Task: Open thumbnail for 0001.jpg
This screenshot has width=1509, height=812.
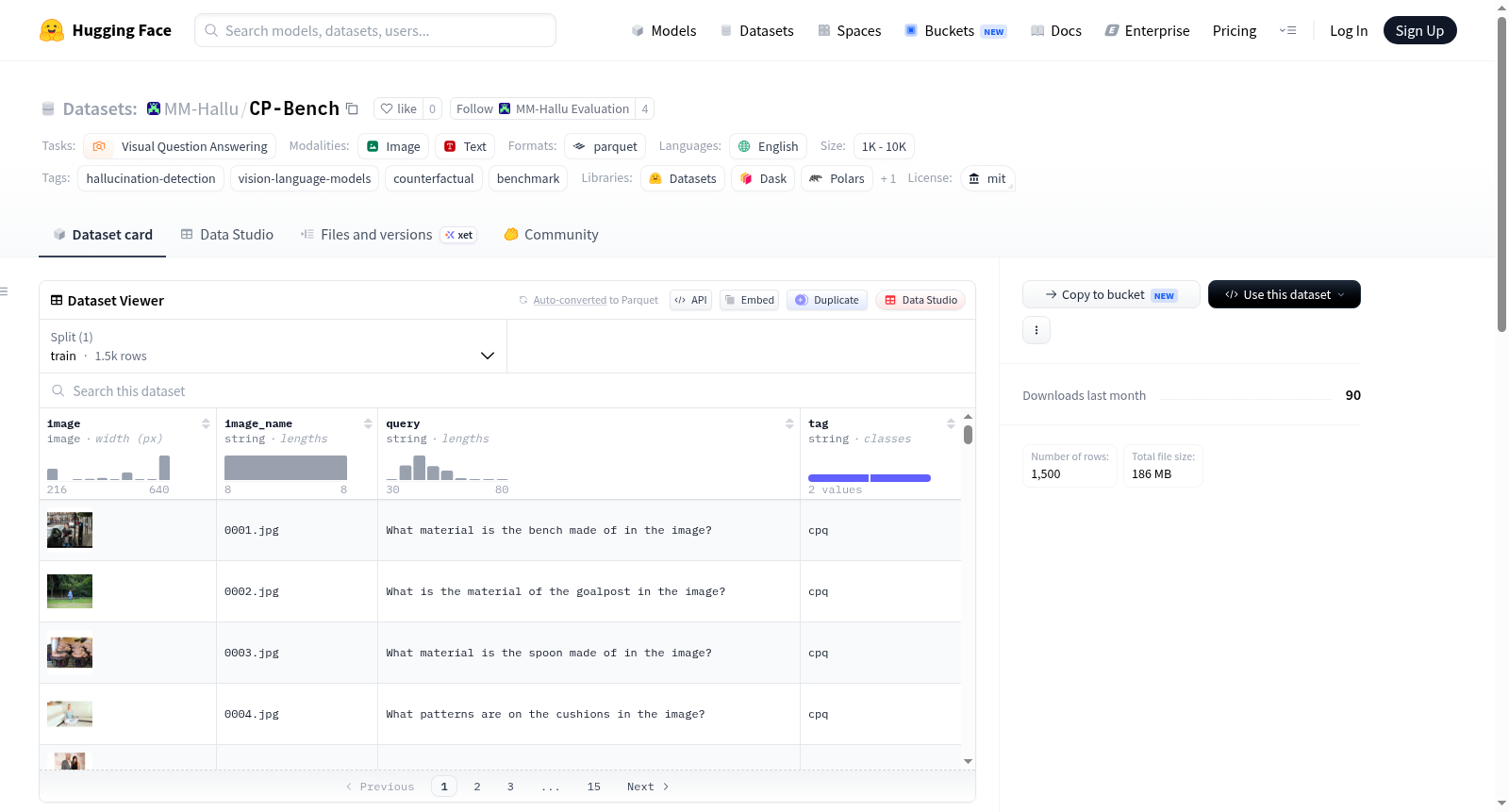Action: tap(70, 530)
